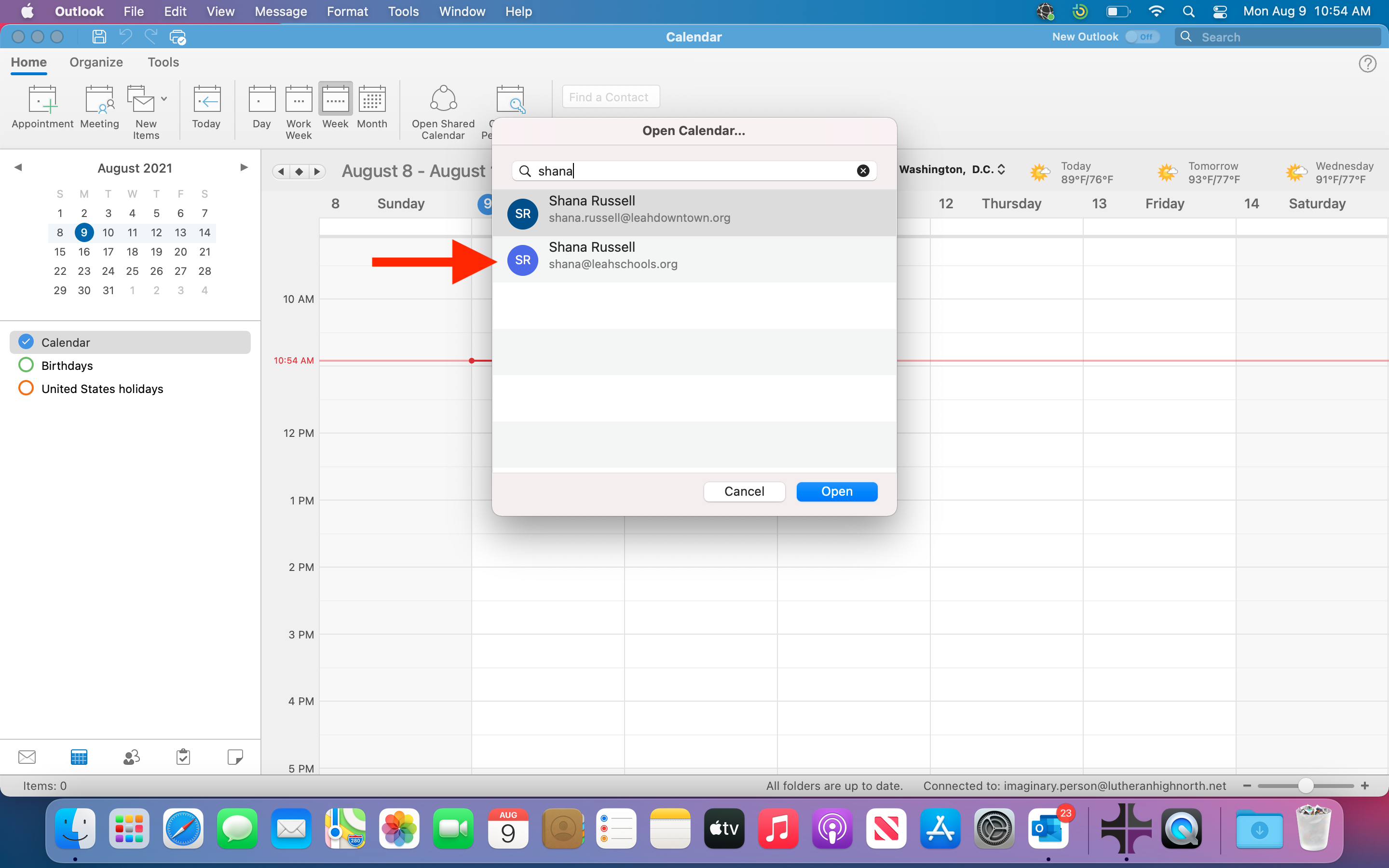Image resolution: width=1389 pixels, height=868 pixels.
Task: Enable United States holidays calendar
Action: coord(26,388)
